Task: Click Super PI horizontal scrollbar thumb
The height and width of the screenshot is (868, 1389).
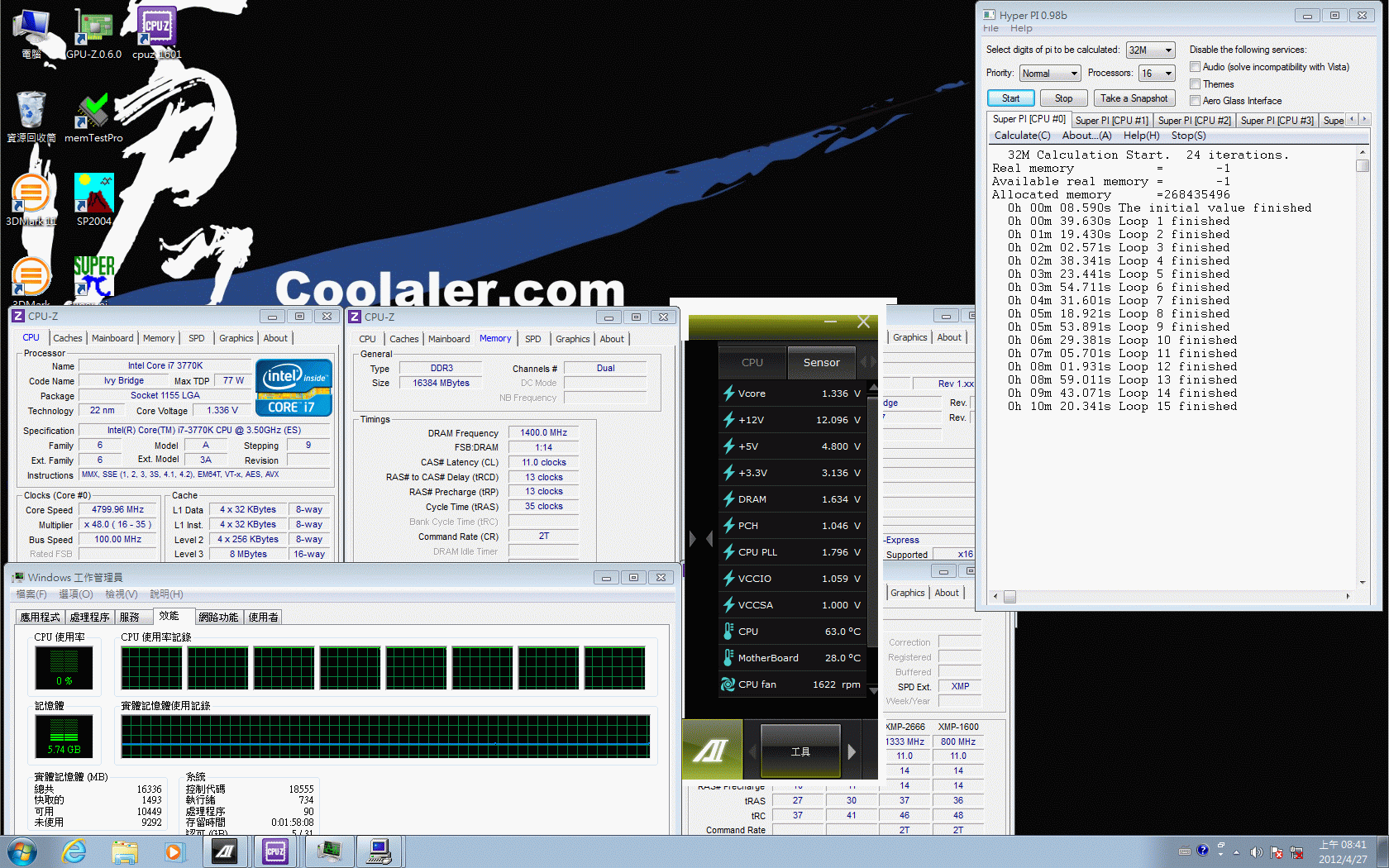Action: coord(1010,596)
